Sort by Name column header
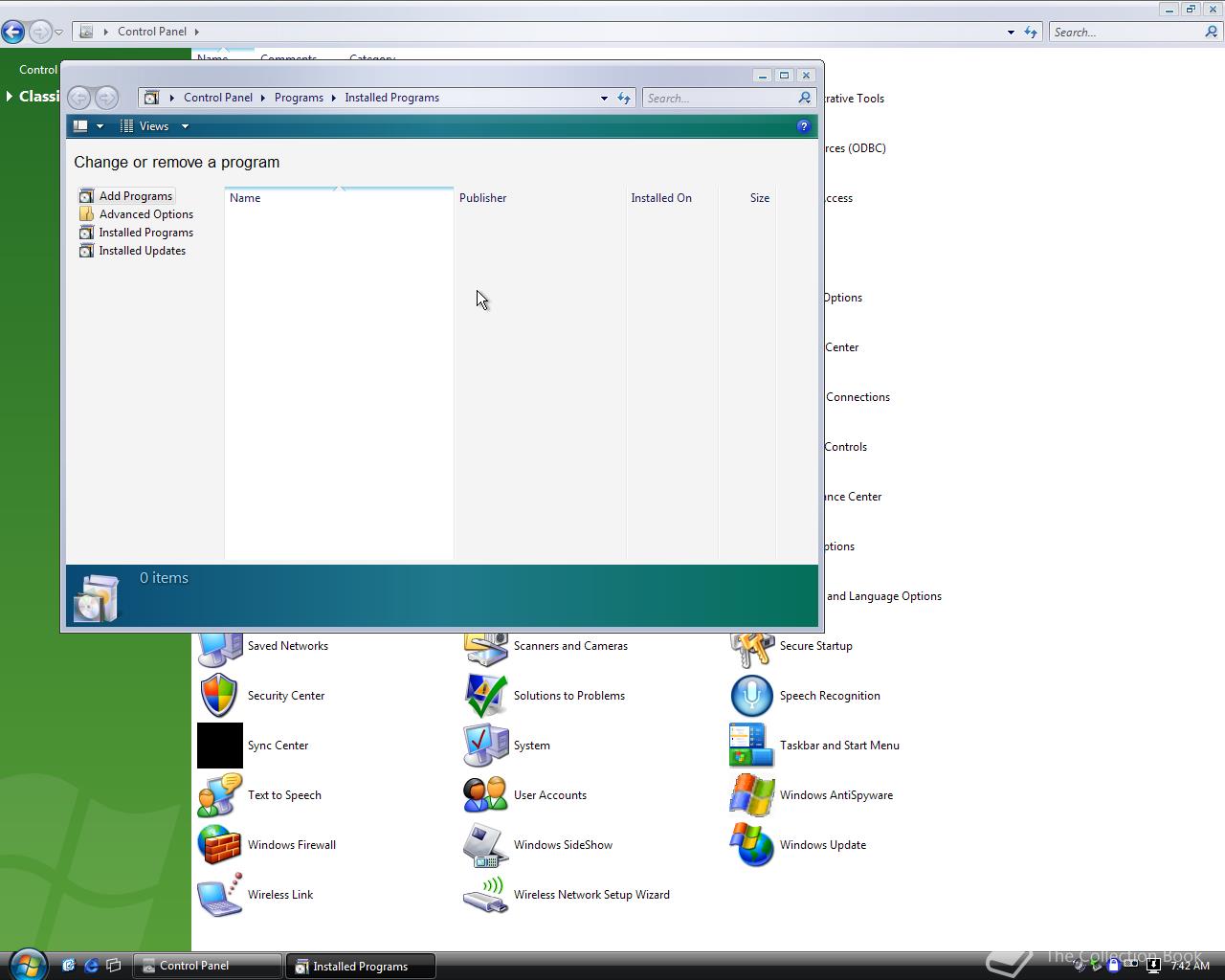The width and height of the screenshot is (1225, 980). pos(339,198)
